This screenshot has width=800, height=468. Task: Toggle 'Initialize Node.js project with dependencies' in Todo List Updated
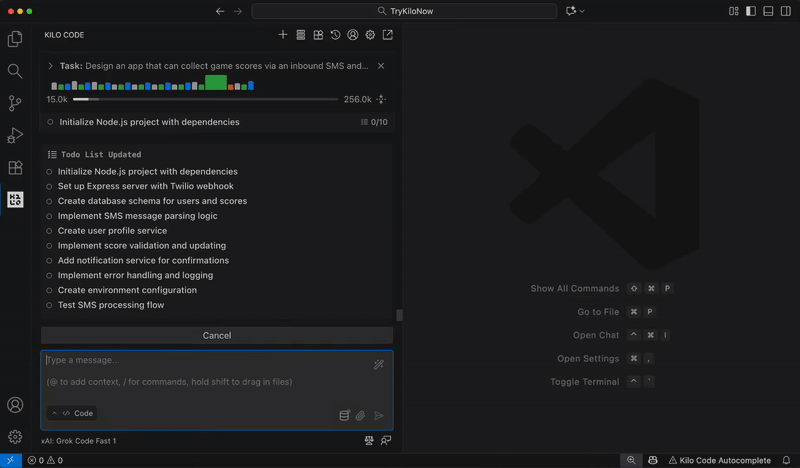49,171
